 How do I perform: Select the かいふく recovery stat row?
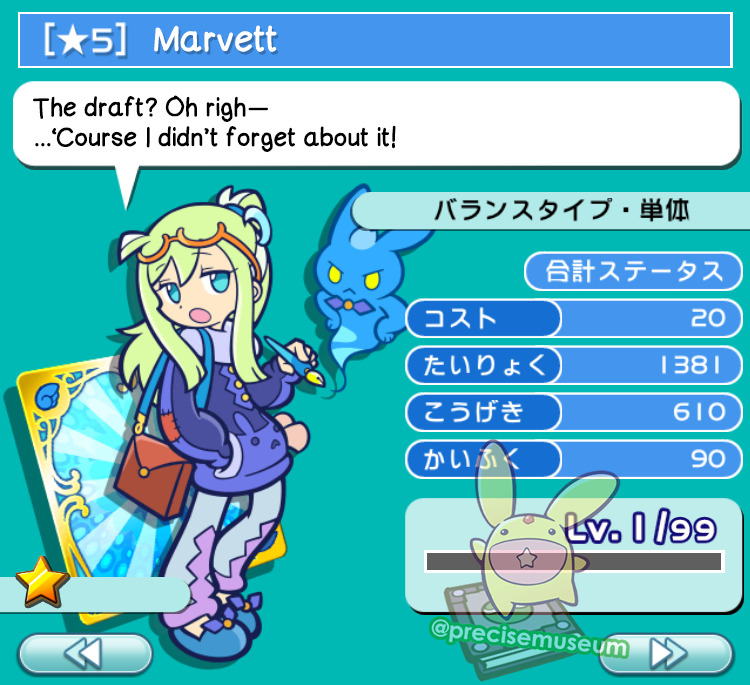tap(574, 459)
